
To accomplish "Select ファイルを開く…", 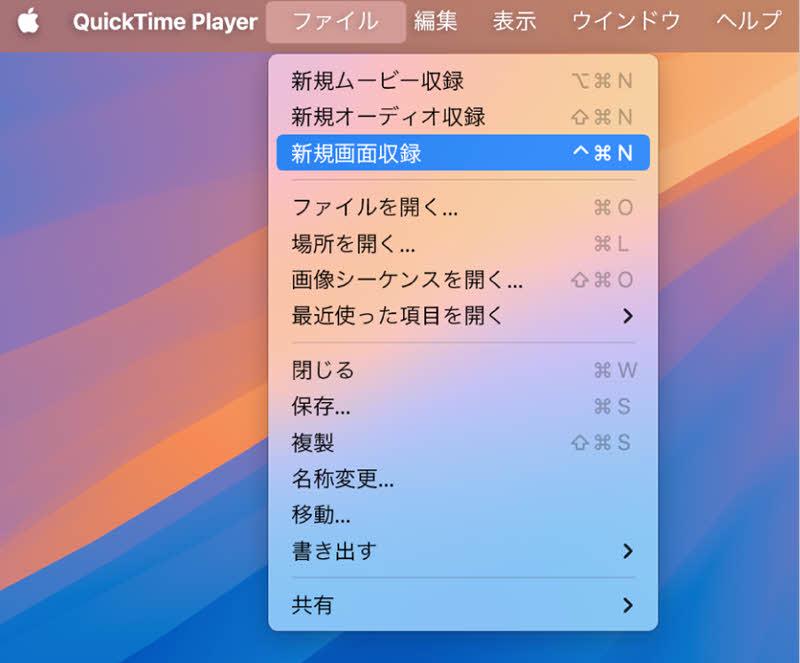I will (x=463, y=207).
